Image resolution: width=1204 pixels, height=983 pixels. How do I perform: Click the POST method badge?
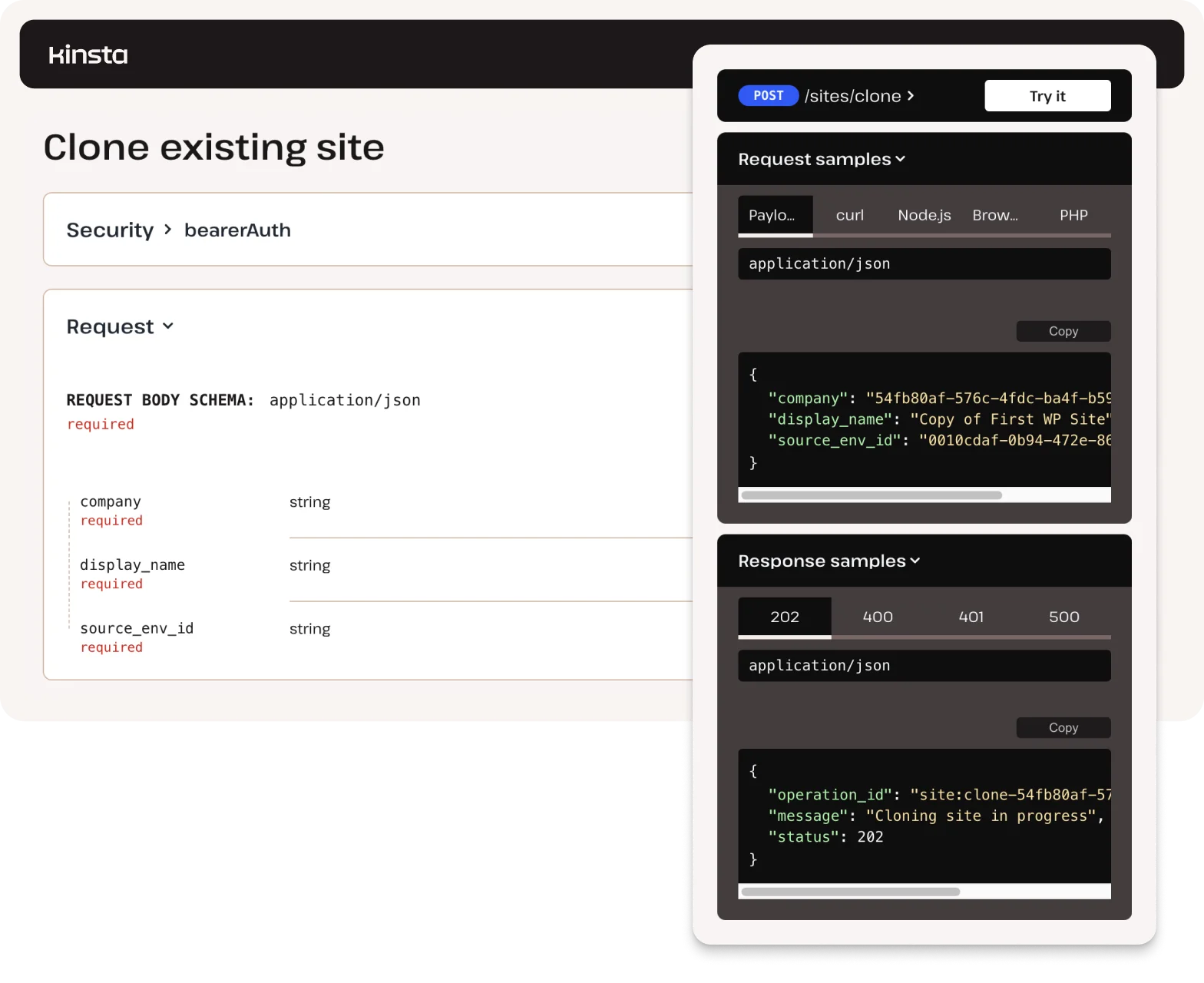click(x=768, y=96)
